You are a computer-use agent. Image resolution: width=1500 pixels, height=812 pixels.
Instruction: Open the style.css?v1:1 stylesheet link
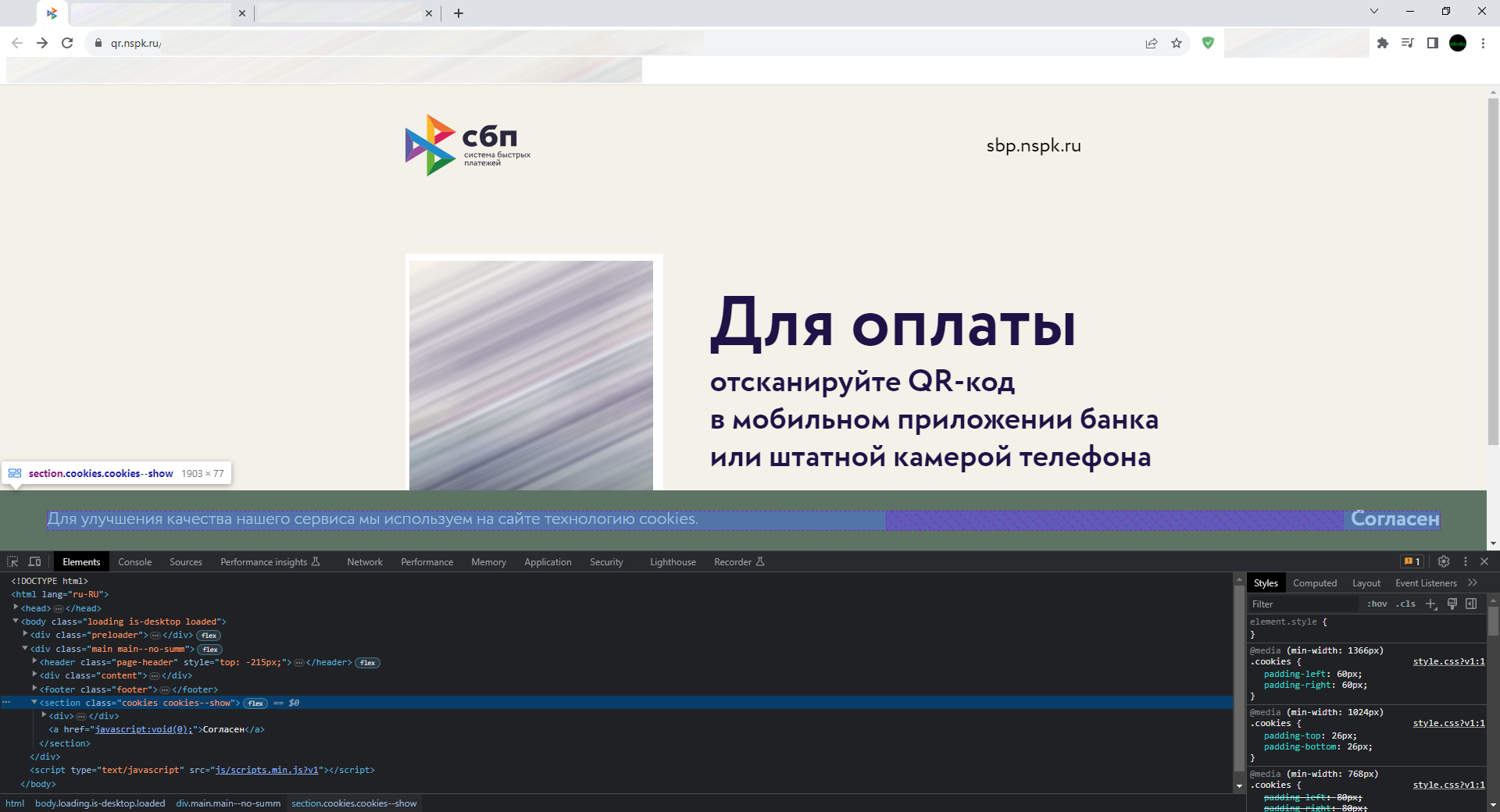click(1448, 661)
